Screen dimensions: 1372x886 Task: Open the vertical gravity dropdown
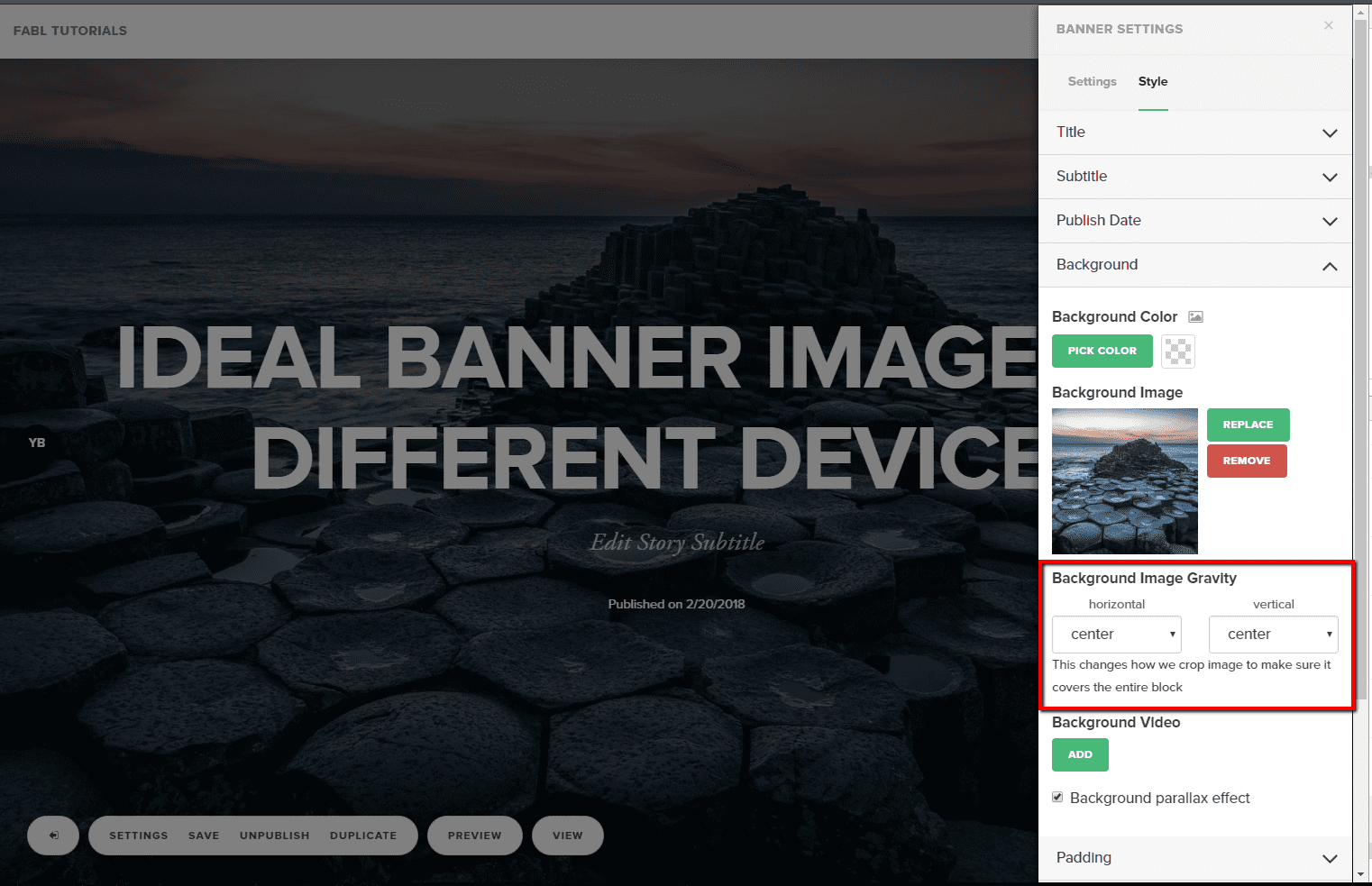tap(1273, 635)
